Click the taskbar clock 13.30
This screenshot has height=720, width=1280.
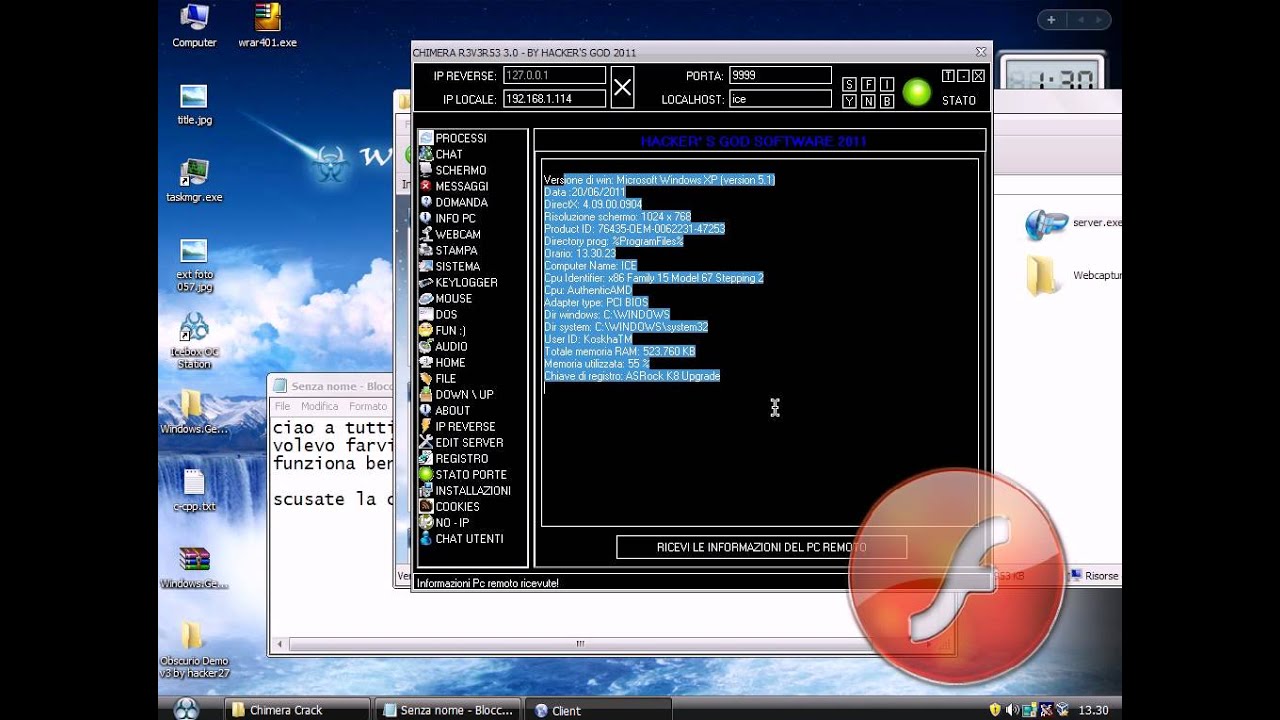pyautogui.click(x=1093, y=710)
